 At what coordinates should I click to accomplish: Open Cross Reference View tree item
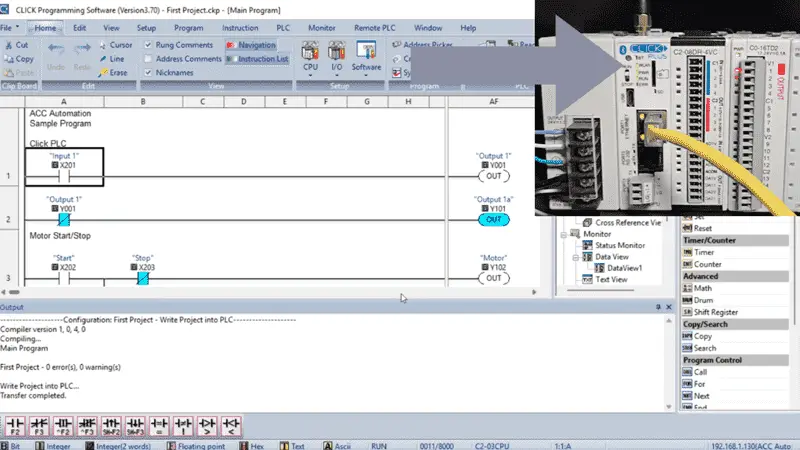point(622,222)
